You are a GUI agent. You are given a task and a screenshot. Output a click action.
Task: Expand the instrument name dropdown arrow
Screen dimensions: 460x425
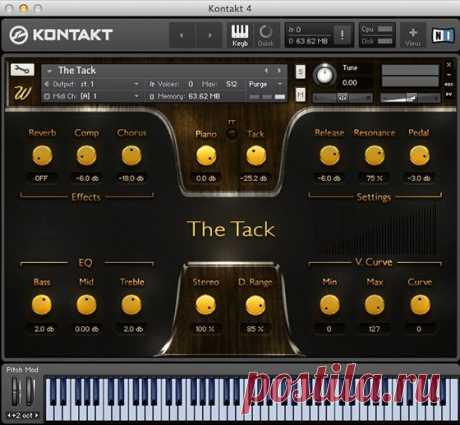(49, 71)
